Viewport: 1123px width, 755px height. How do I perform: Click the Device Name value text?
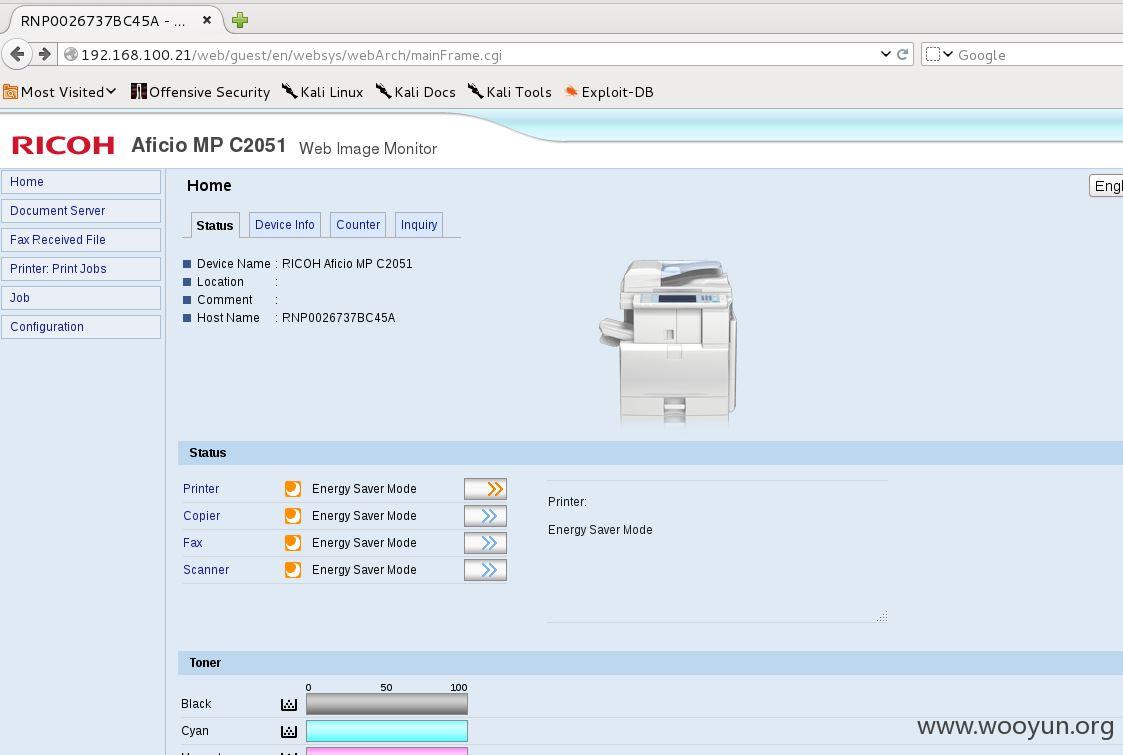pos(347,264)
